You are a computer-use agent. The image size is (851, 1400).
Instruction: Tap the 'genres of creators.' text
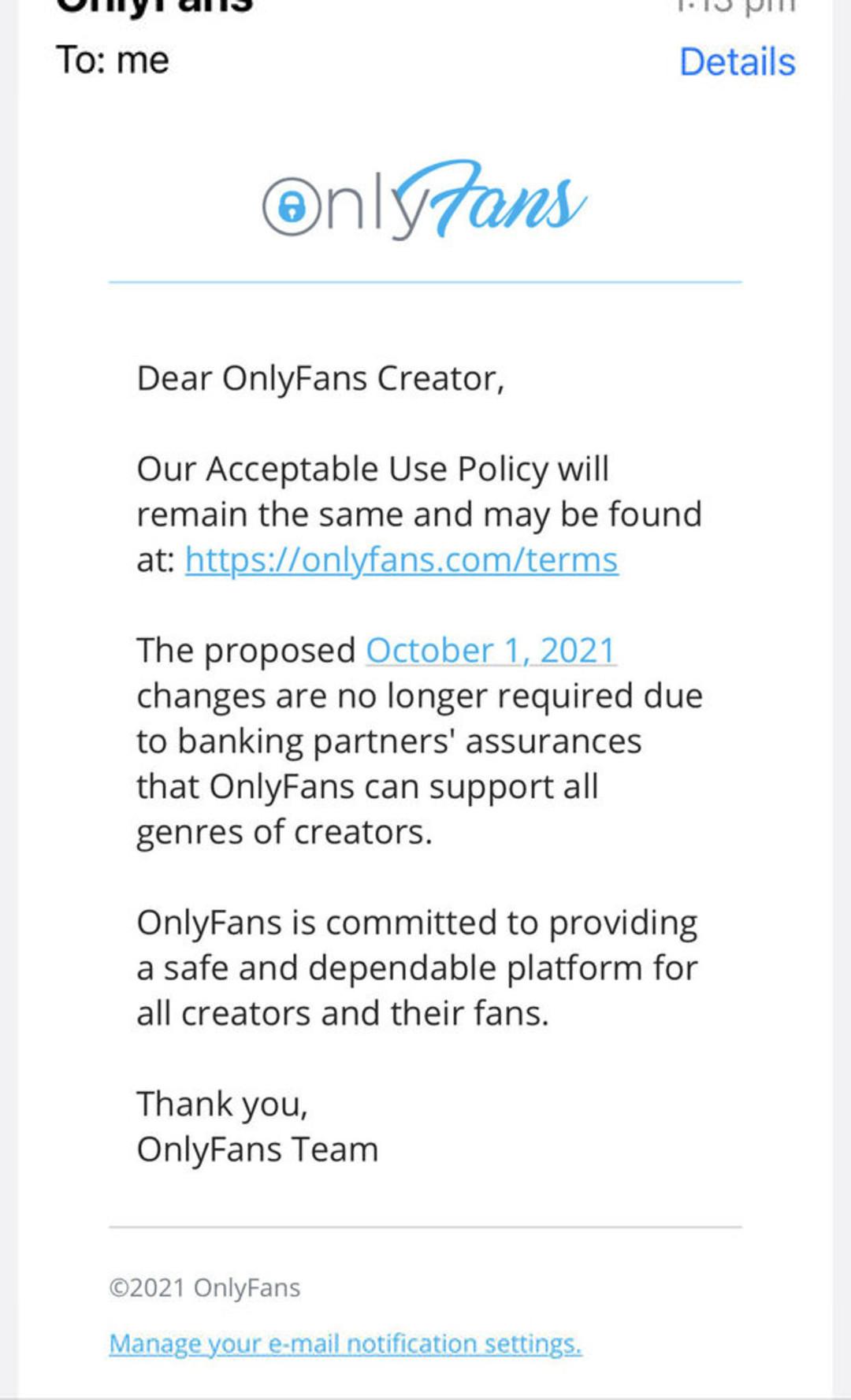[284, 833]
